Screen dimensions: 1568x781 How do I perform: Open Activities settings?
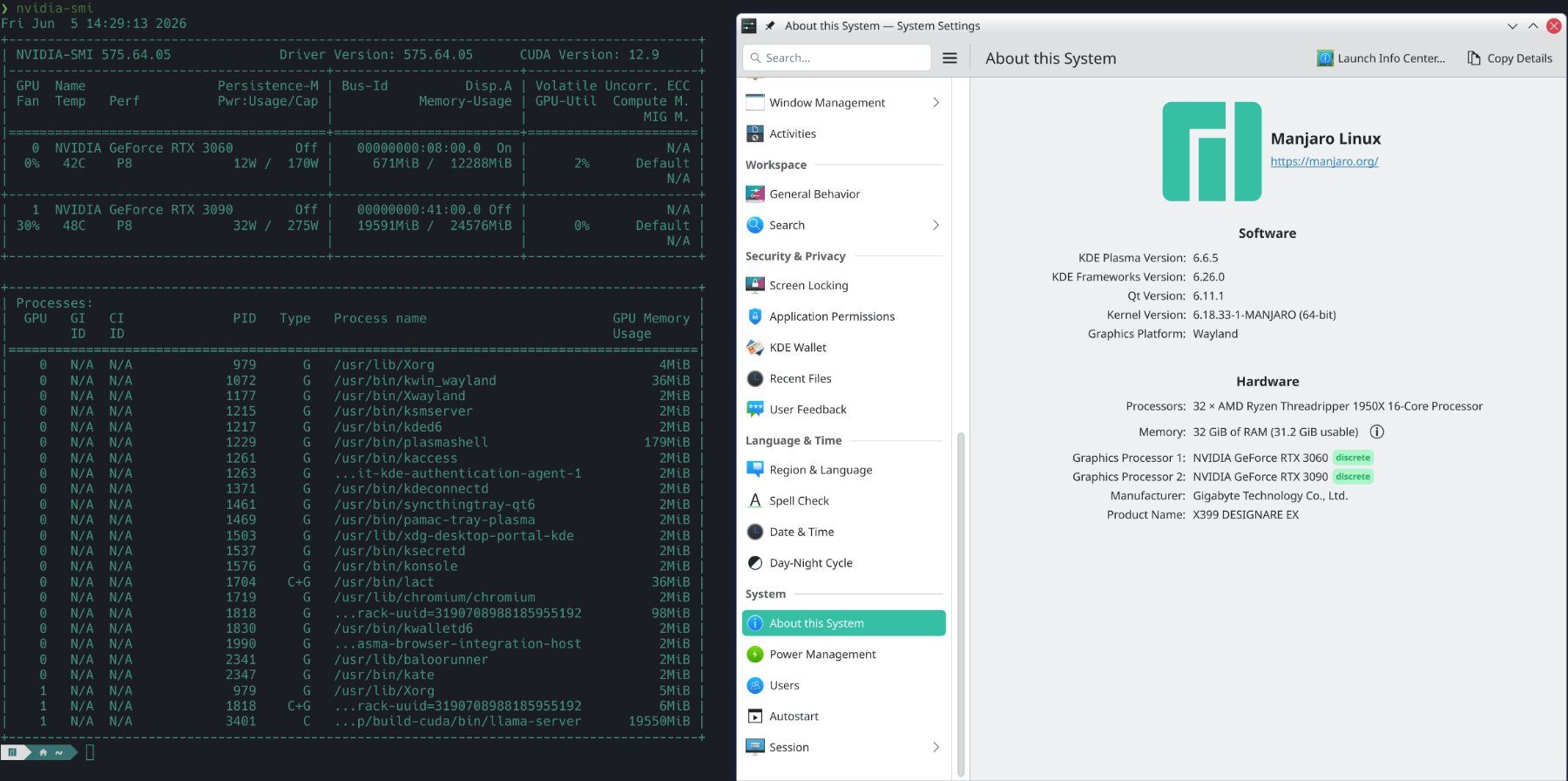tap(843, 133)
